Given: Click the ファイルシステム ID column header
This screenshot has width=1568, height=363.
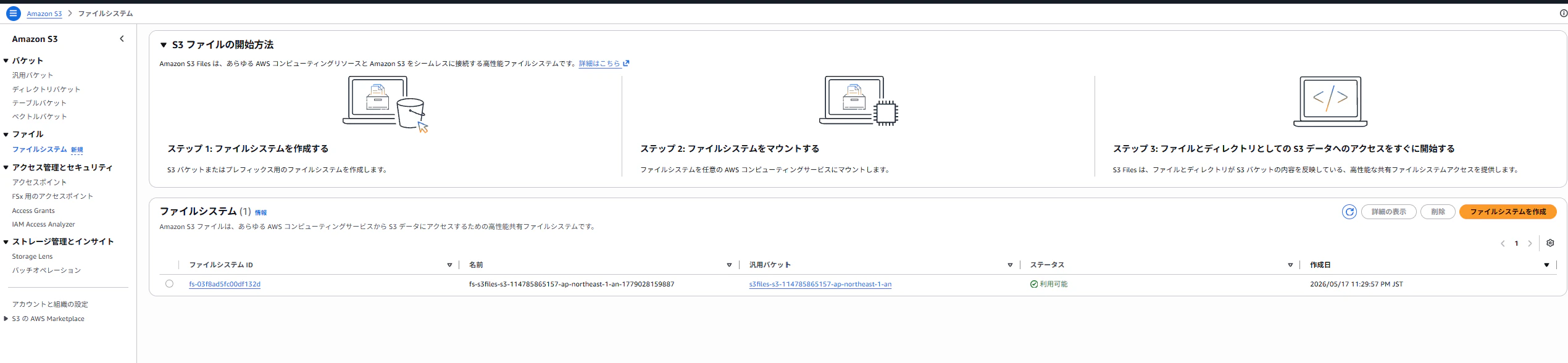Looking at the screenshot, I should pos(221,265).
